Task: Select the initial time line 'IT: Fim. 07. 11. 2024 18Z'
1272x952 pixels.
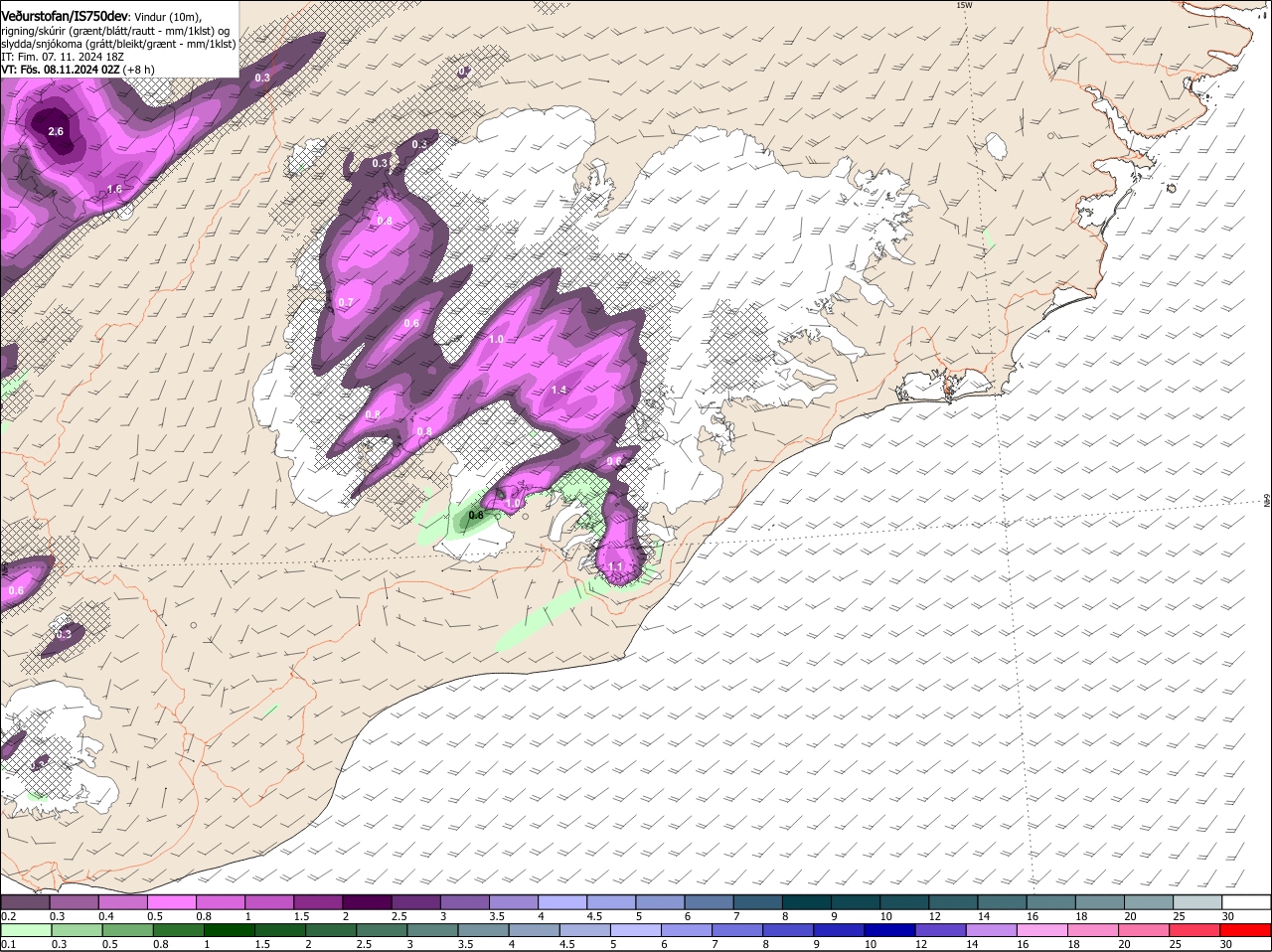Action: tap(63, 57)
